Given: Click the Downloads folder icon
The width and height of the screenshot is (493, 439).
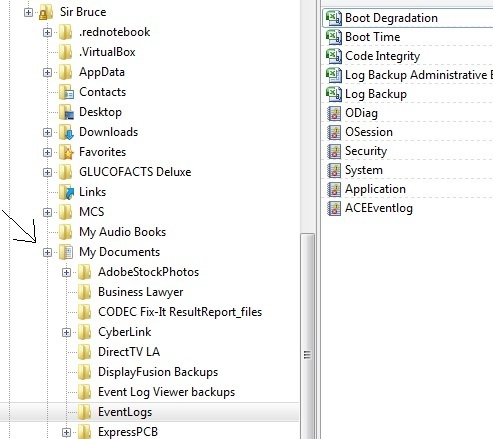Looking at the screenshot, I should (66, 132).
